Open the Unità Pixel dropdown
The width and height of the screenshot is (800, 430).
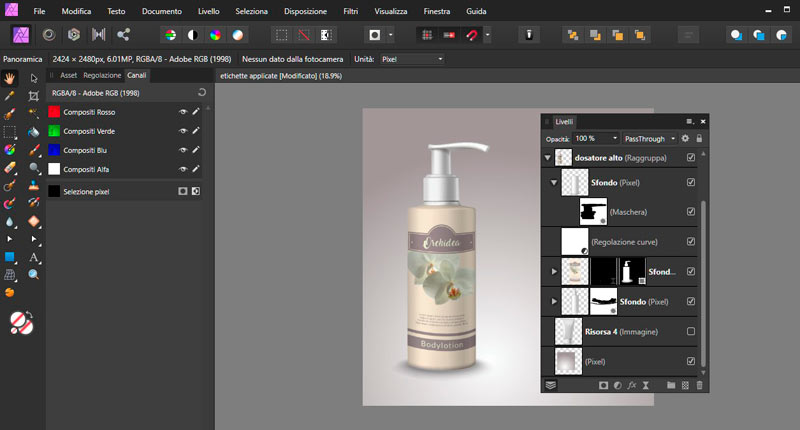[x=412, y=59]
